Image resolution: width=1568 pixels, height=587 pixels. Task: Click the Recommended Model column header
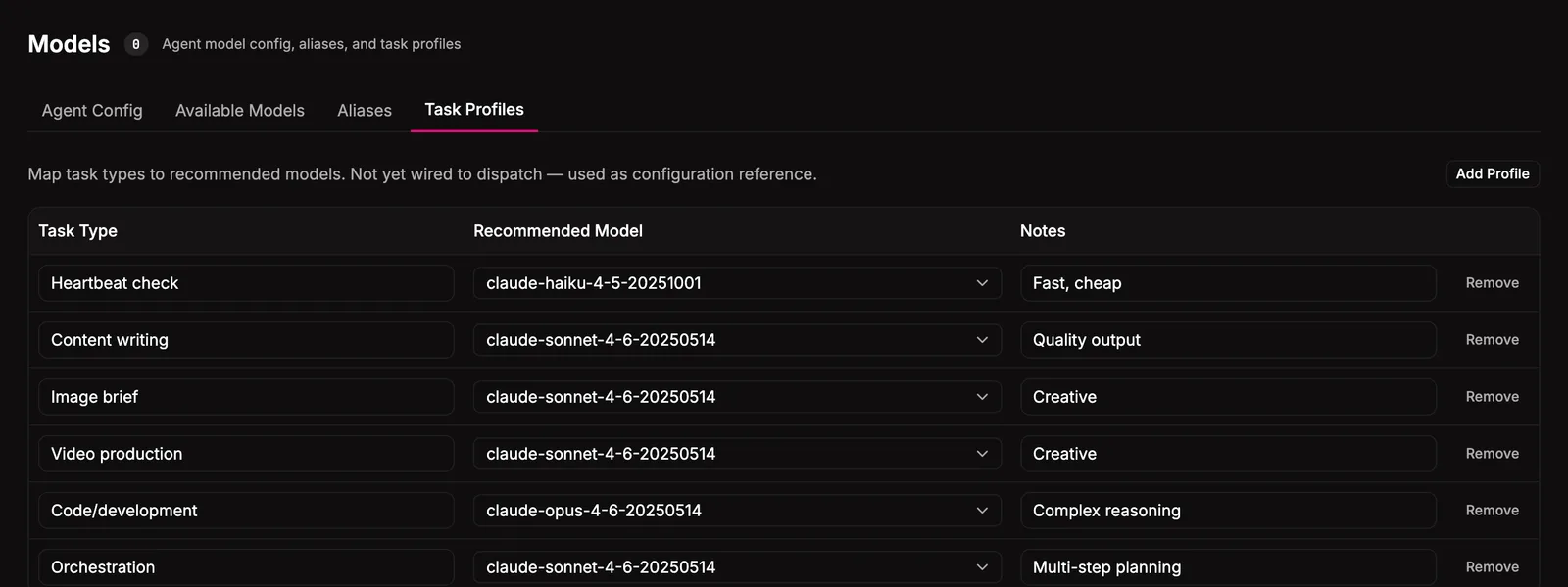click(x=558, y=231)
